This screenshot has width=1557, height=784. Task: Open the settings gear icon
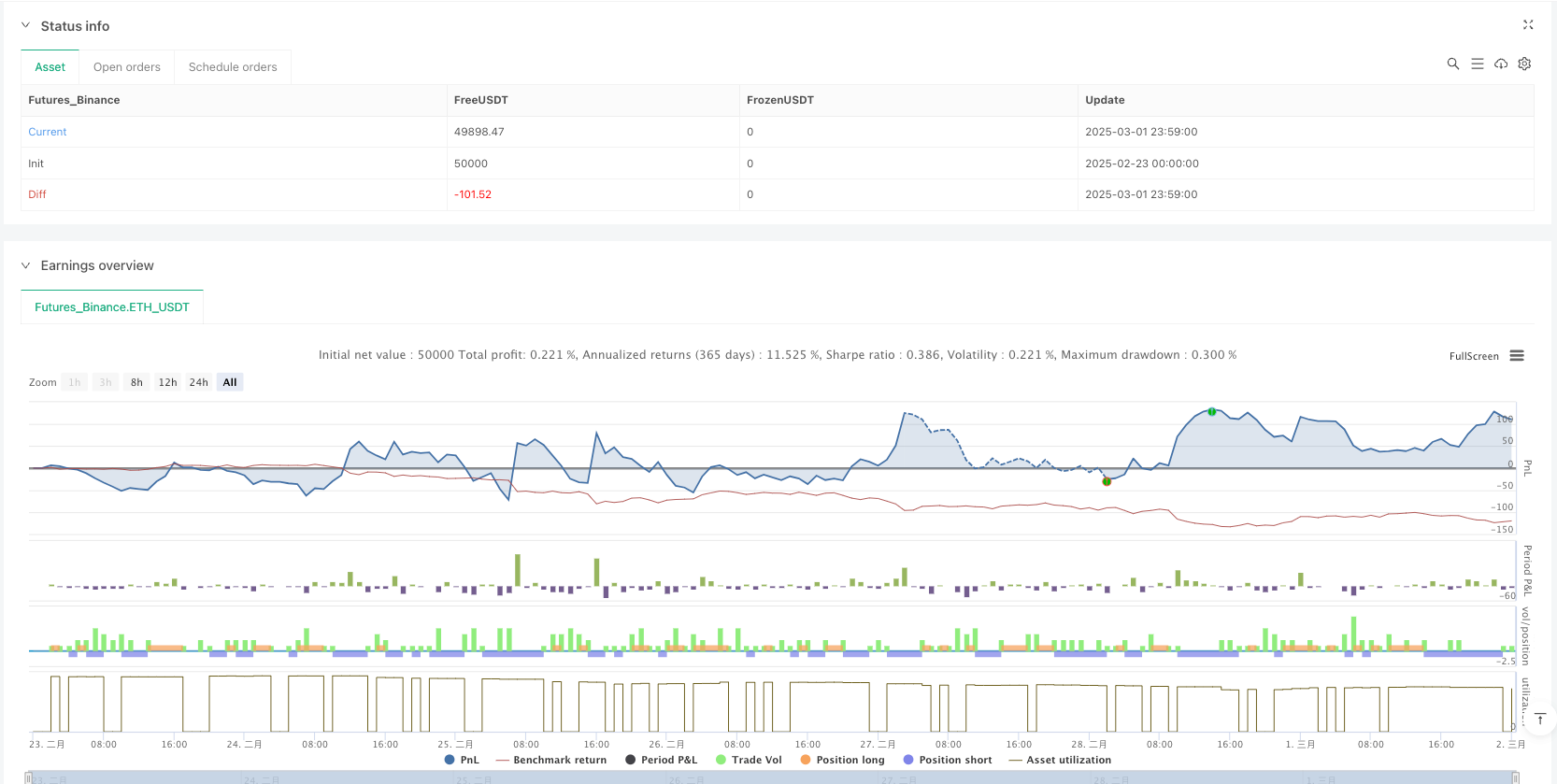coord(1524,64)
